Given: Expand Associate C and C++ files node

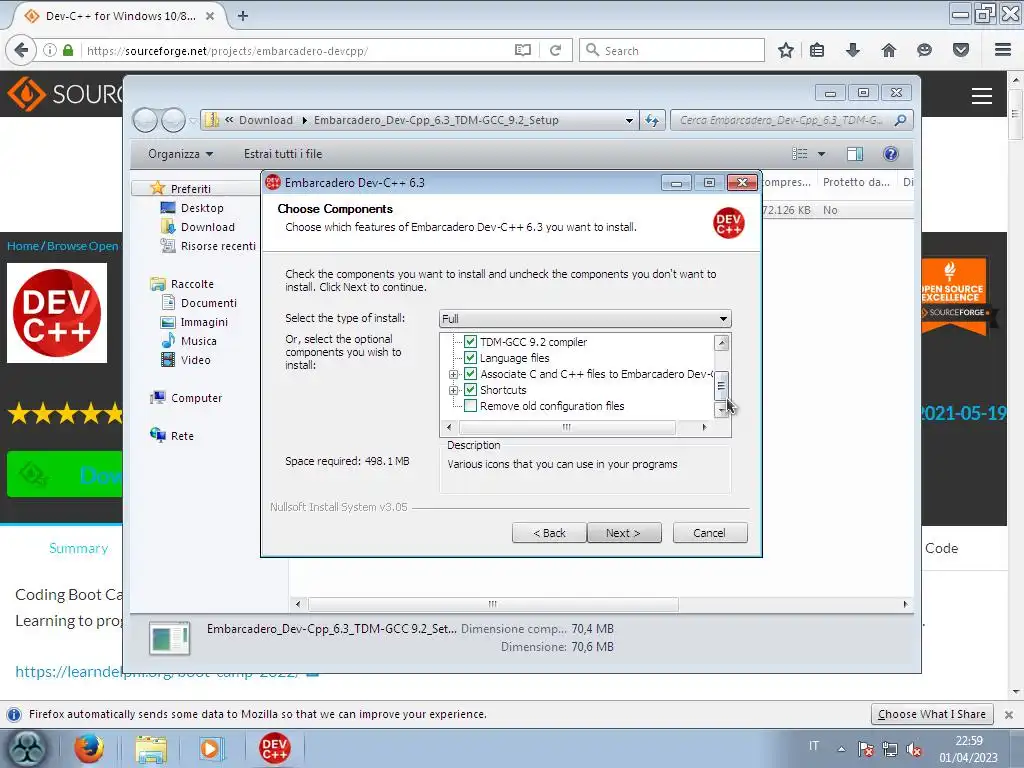Looking at the screenshot, I should [x=453, y=374].
